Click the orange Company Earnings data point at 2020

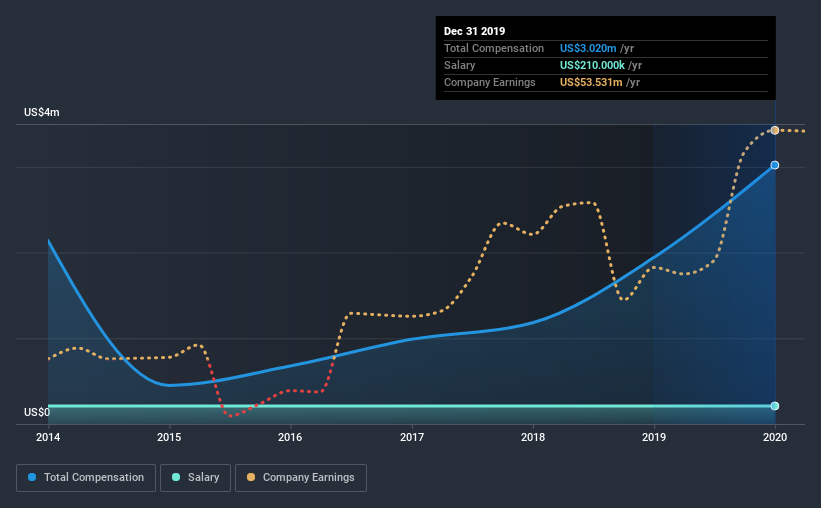coord(775,130)
